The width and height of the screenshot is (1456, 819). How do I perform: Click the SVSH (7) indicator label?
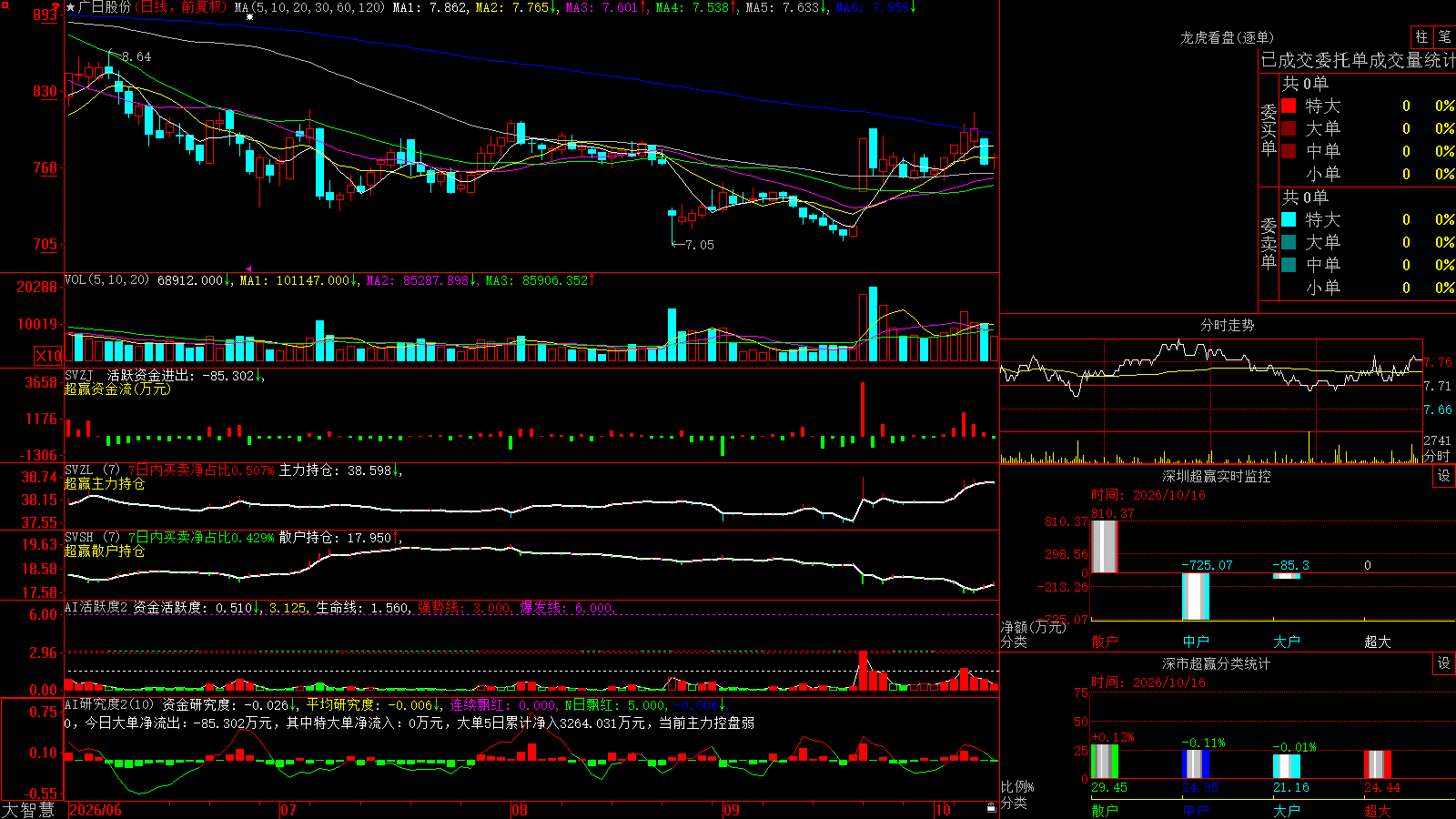click(93, 538)
